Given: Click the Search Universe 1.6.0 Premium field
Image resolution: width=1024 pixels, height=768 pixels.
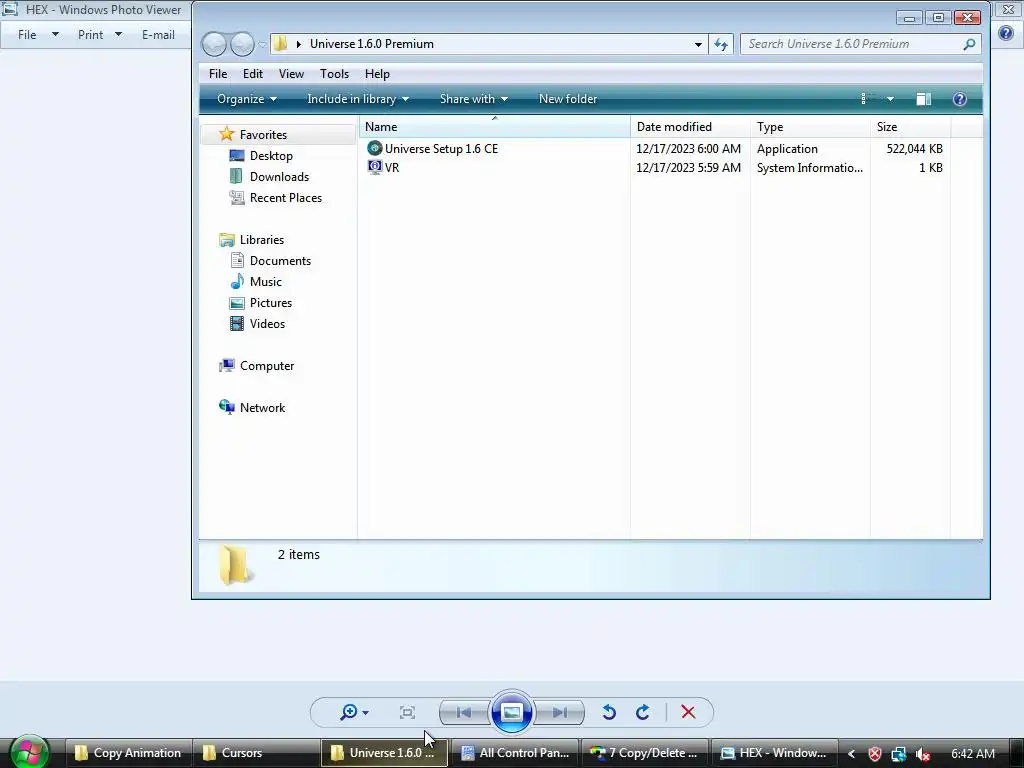Looking at the screenshot, I should click(861, 44).
